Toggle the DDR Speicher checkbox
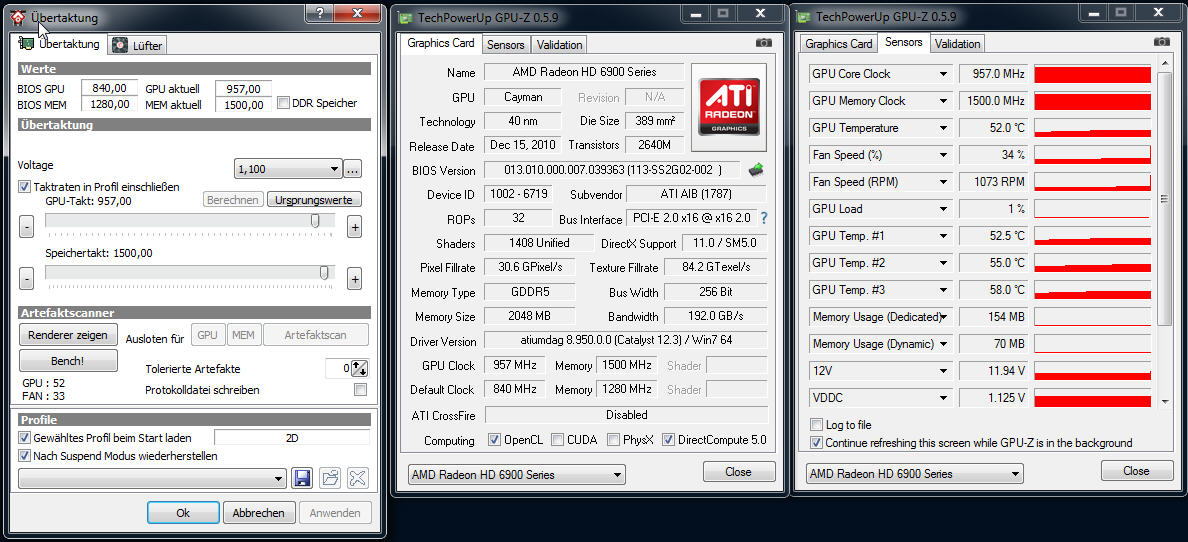1188x542 pixels. point(283,103)
